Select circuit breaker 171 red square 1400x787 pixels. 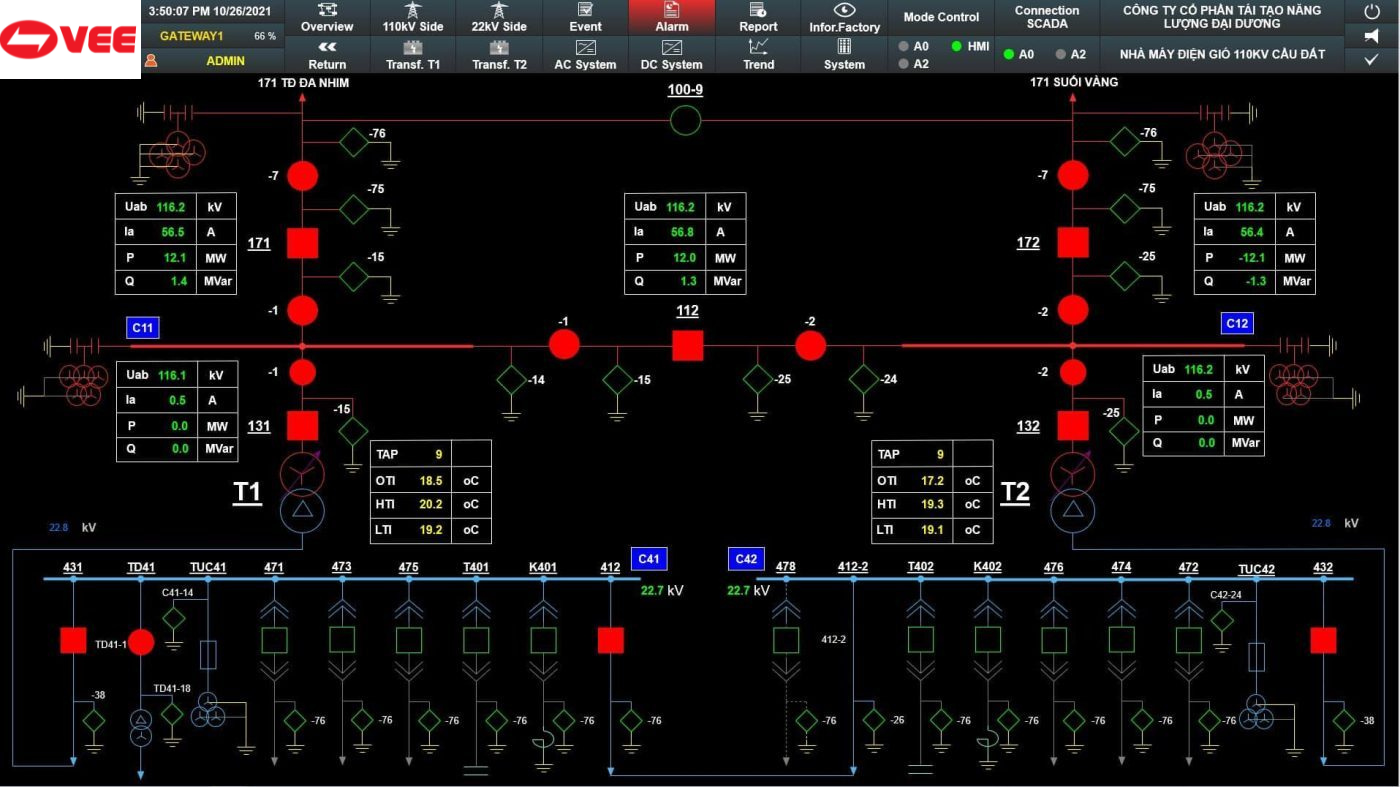302,243
